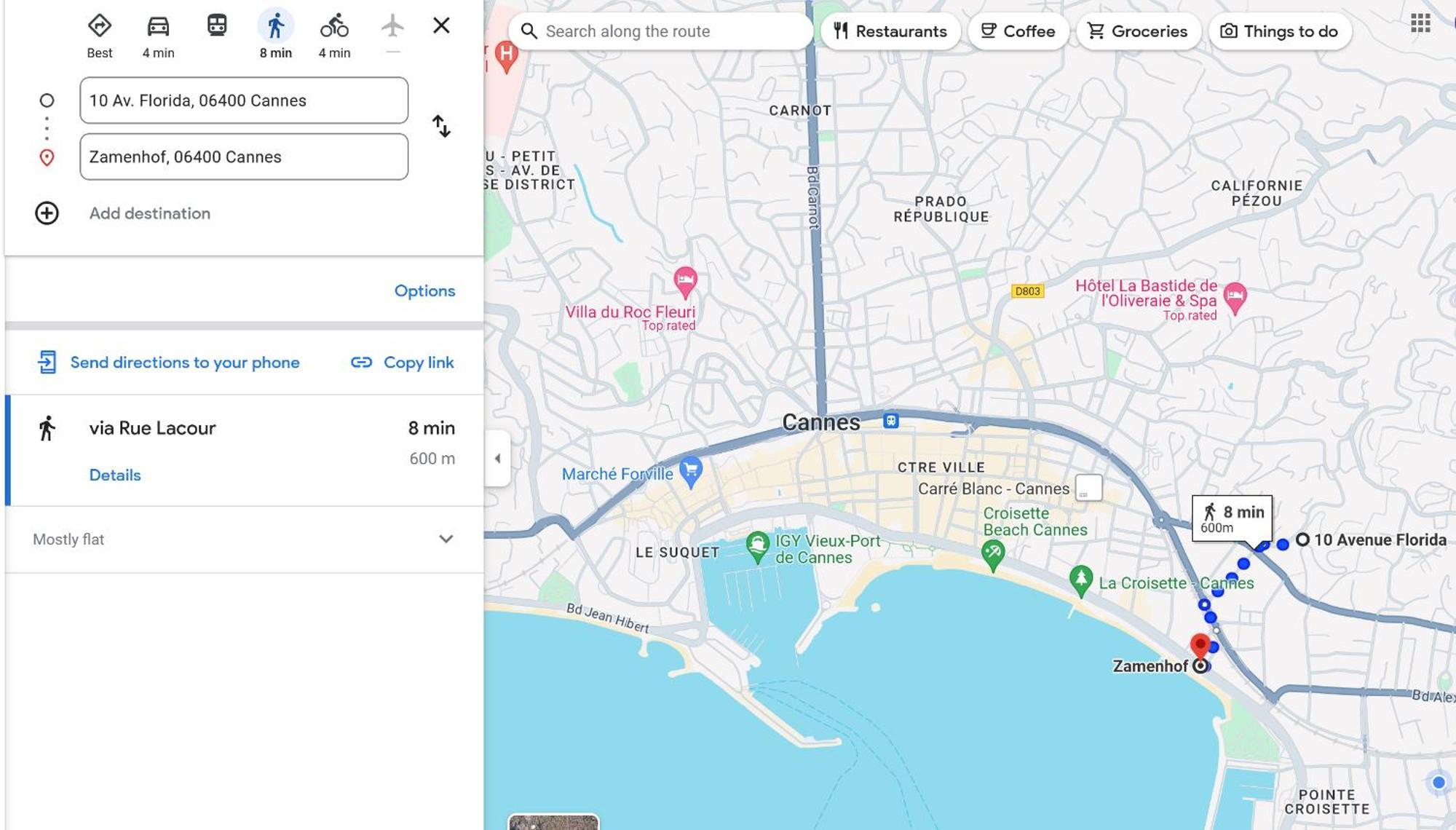Screen dimensions: 1456x830
Task: Select the walking mode icon
Action: point(276,25)
